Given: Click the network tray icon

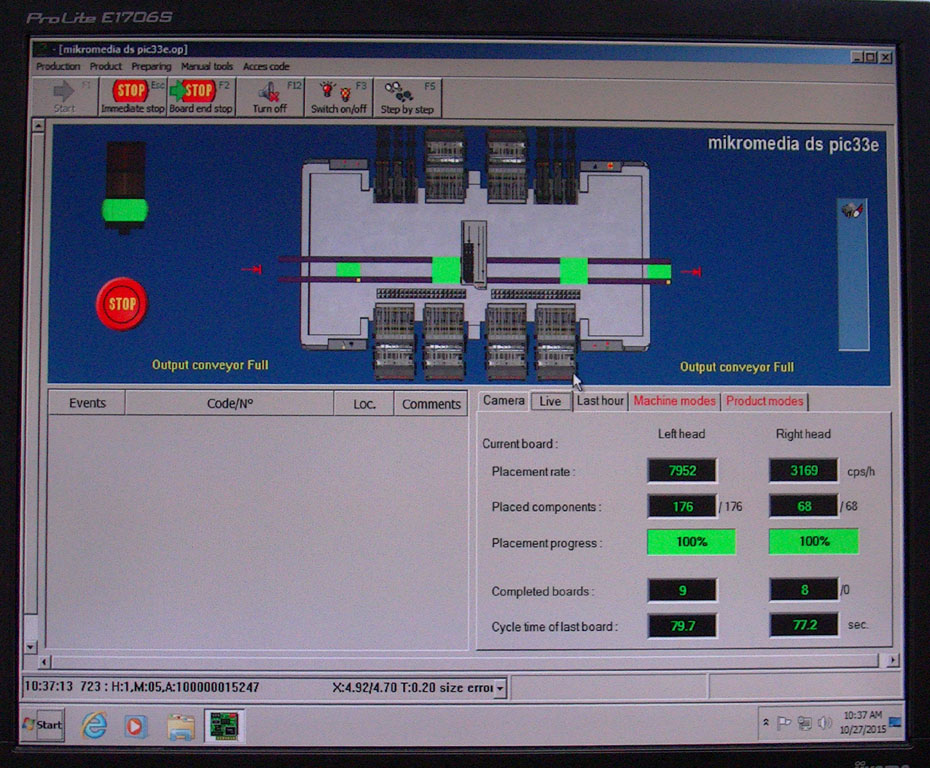Looking at the screenshot, I should click(x=804, y=722).
